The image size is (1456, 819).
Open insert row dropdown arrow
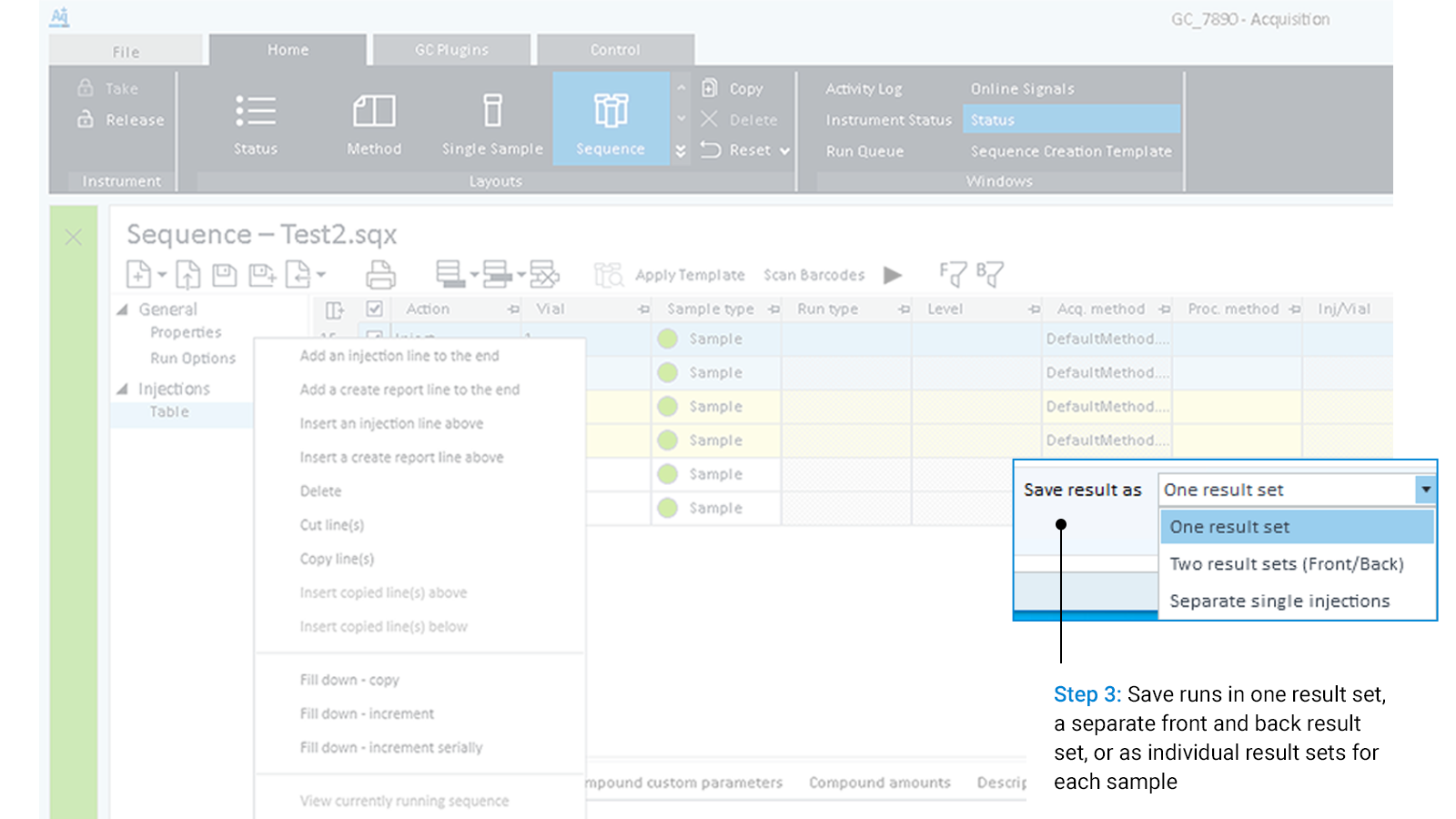(x=521, y=274)
